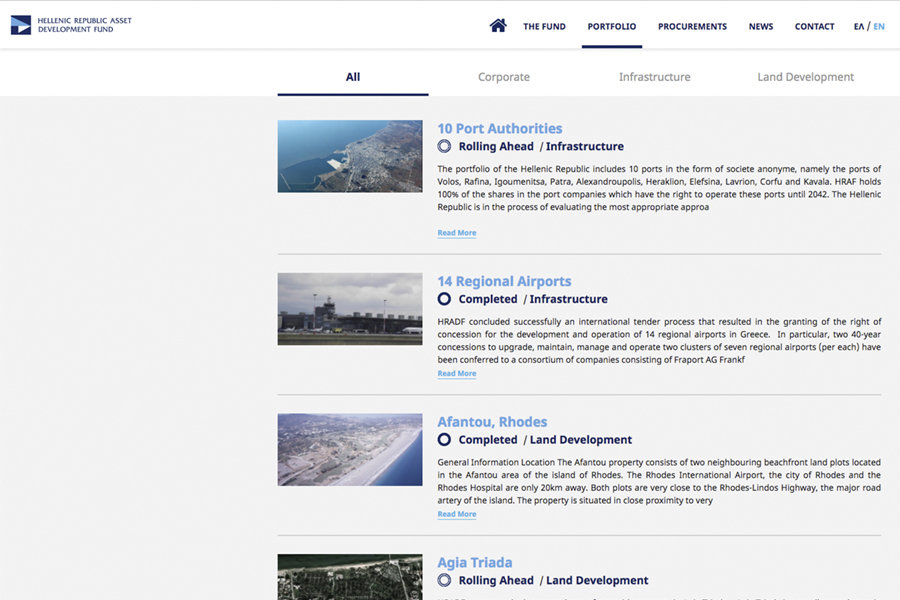Click the Completed status icon under Afantou, Rhodes
Screen dimensions: 900x600
(445, 440)
